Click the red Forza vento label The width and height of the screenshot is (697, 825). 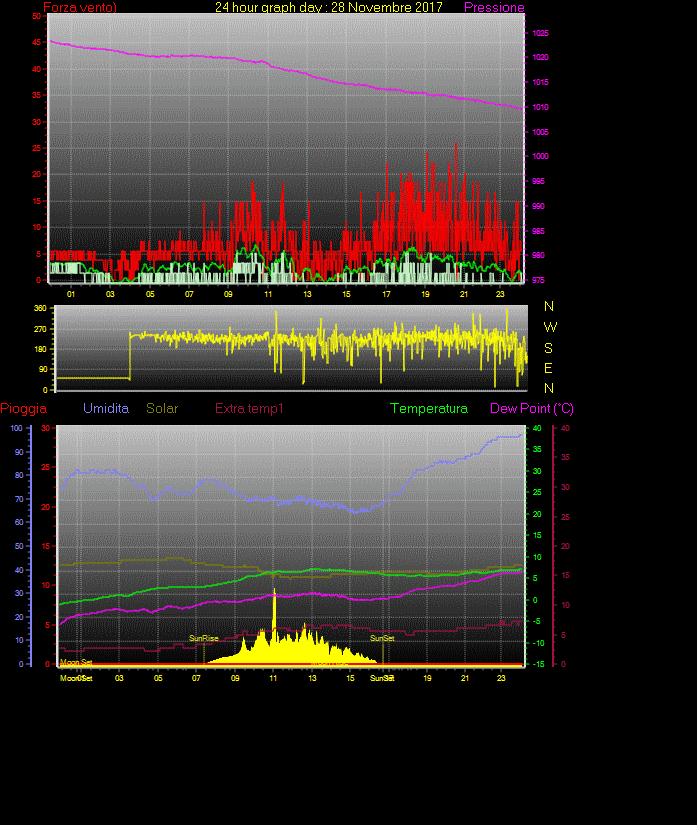tap(79, 8)
